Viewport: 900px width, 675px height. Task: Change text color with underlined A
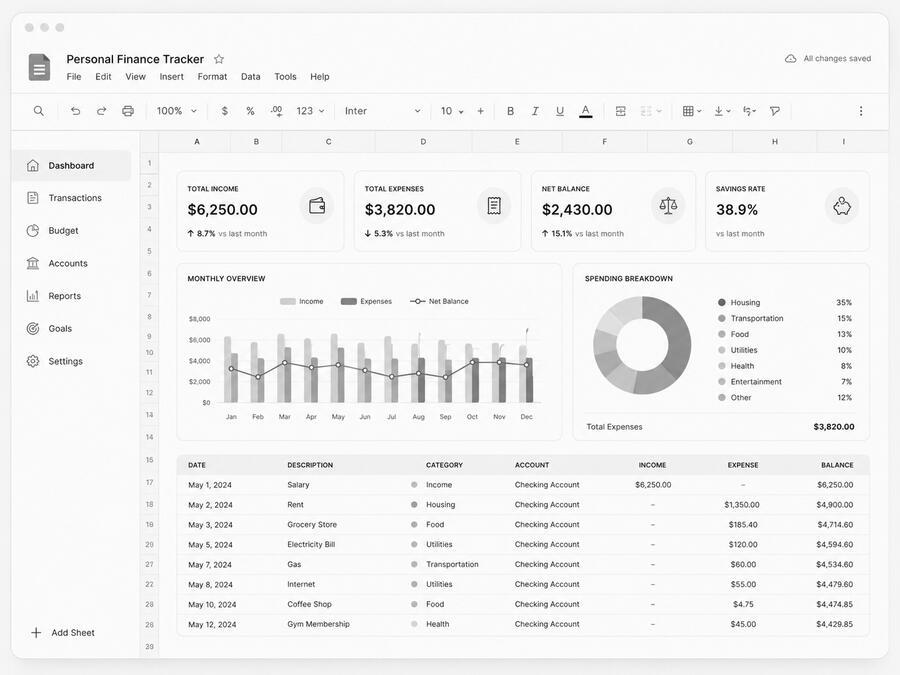(x=585, y=111)
